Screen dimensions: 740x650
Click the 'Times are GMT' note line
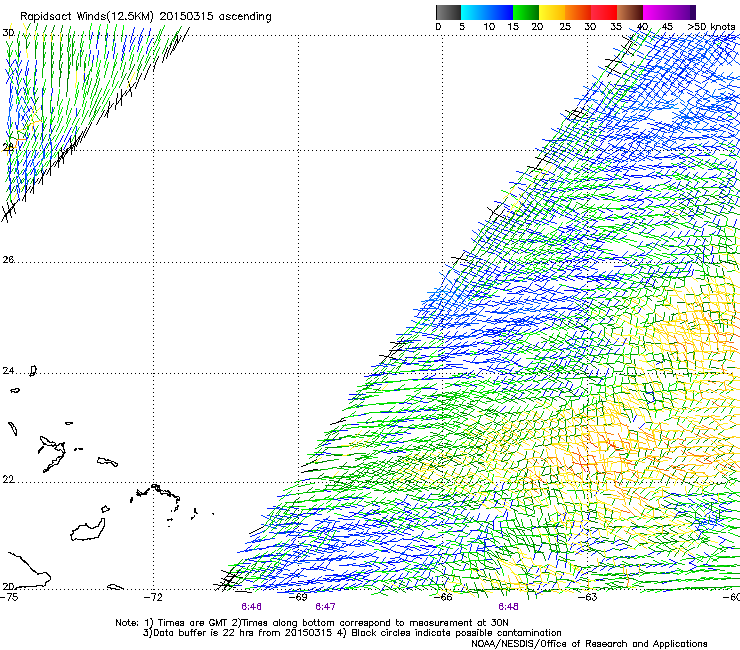pos(311,623)
